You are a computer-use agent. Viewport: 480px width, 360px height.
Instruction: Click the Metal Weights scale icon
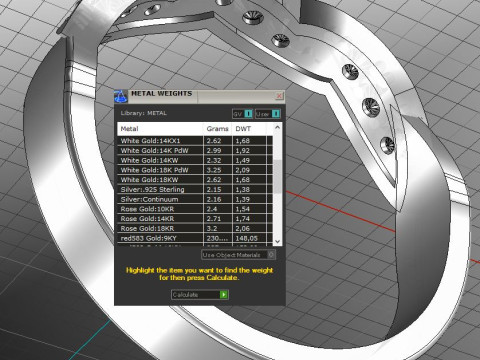click(x=121, y=96)
